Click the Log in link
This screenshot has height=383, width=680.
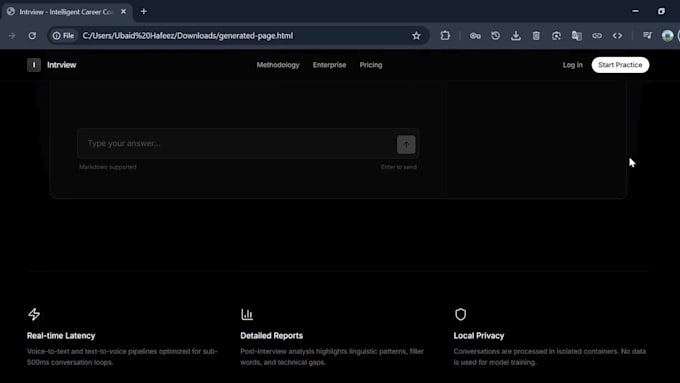(572, 65)
